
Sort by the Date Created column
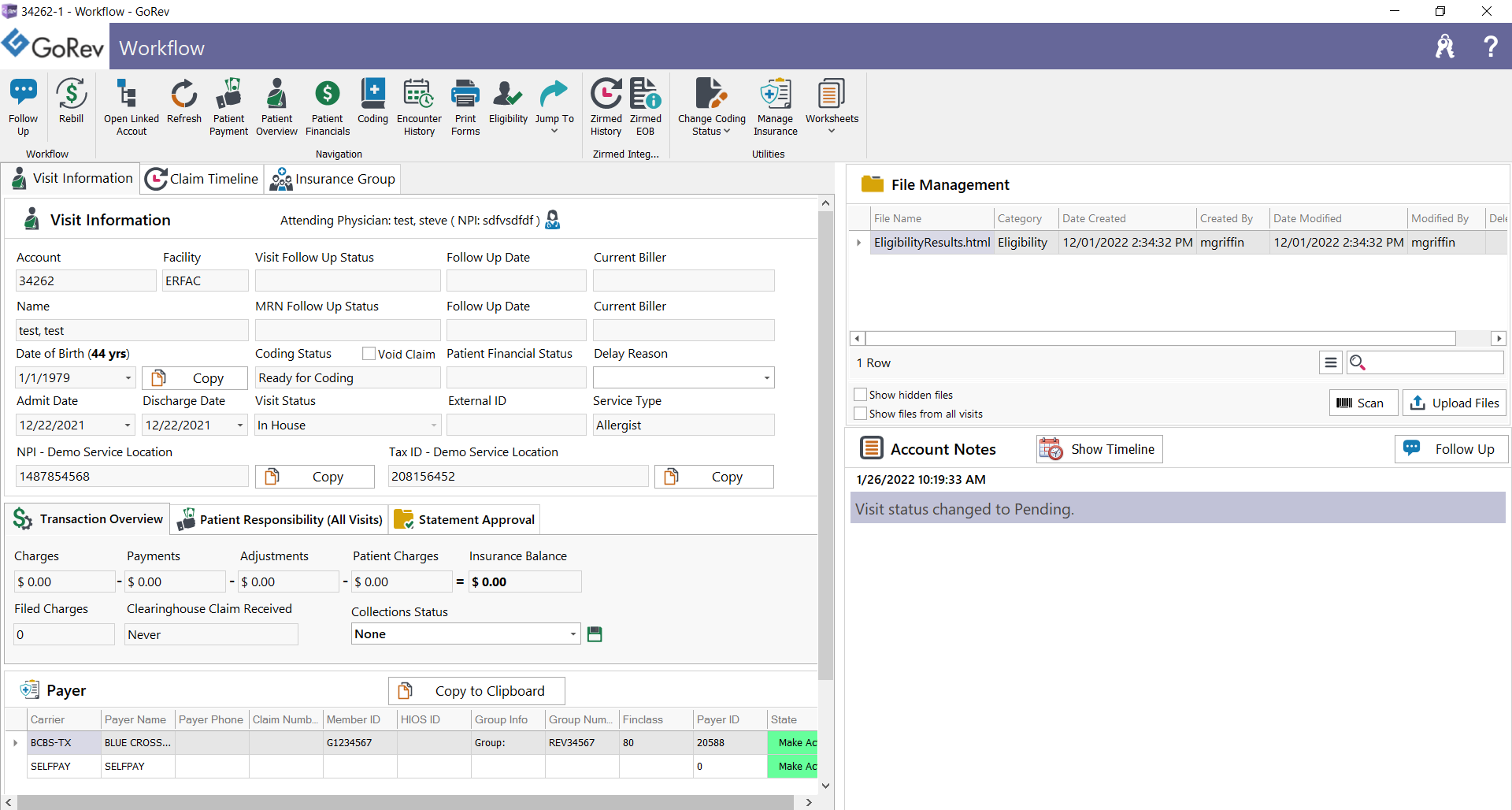point(1126,218)
